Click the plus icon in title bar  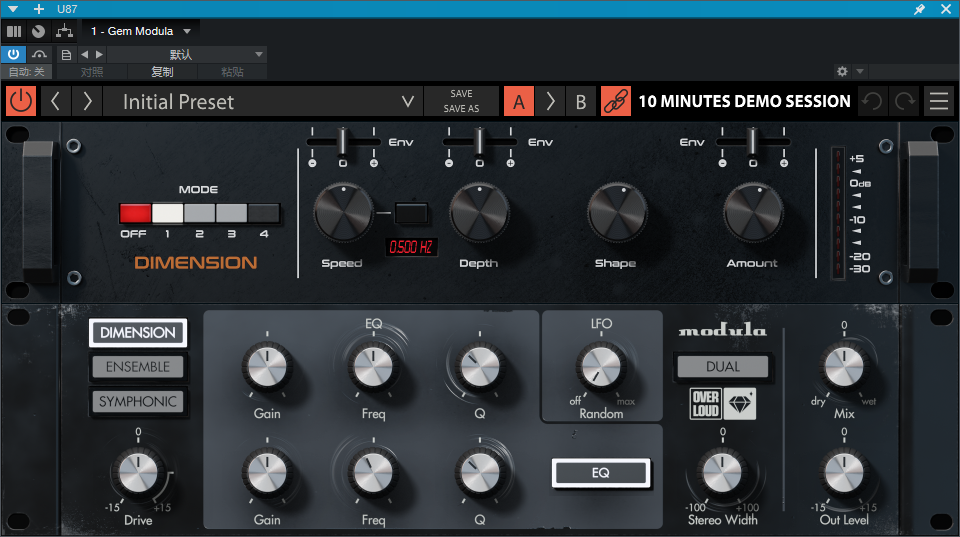click(x=39, y=9)
